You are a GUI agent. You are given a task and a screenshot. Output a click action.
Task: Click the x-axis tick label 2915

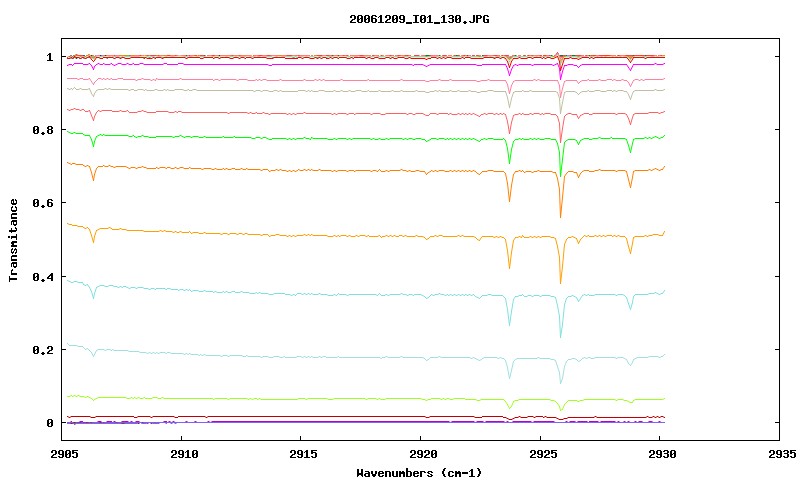click(x=303, y=454)
